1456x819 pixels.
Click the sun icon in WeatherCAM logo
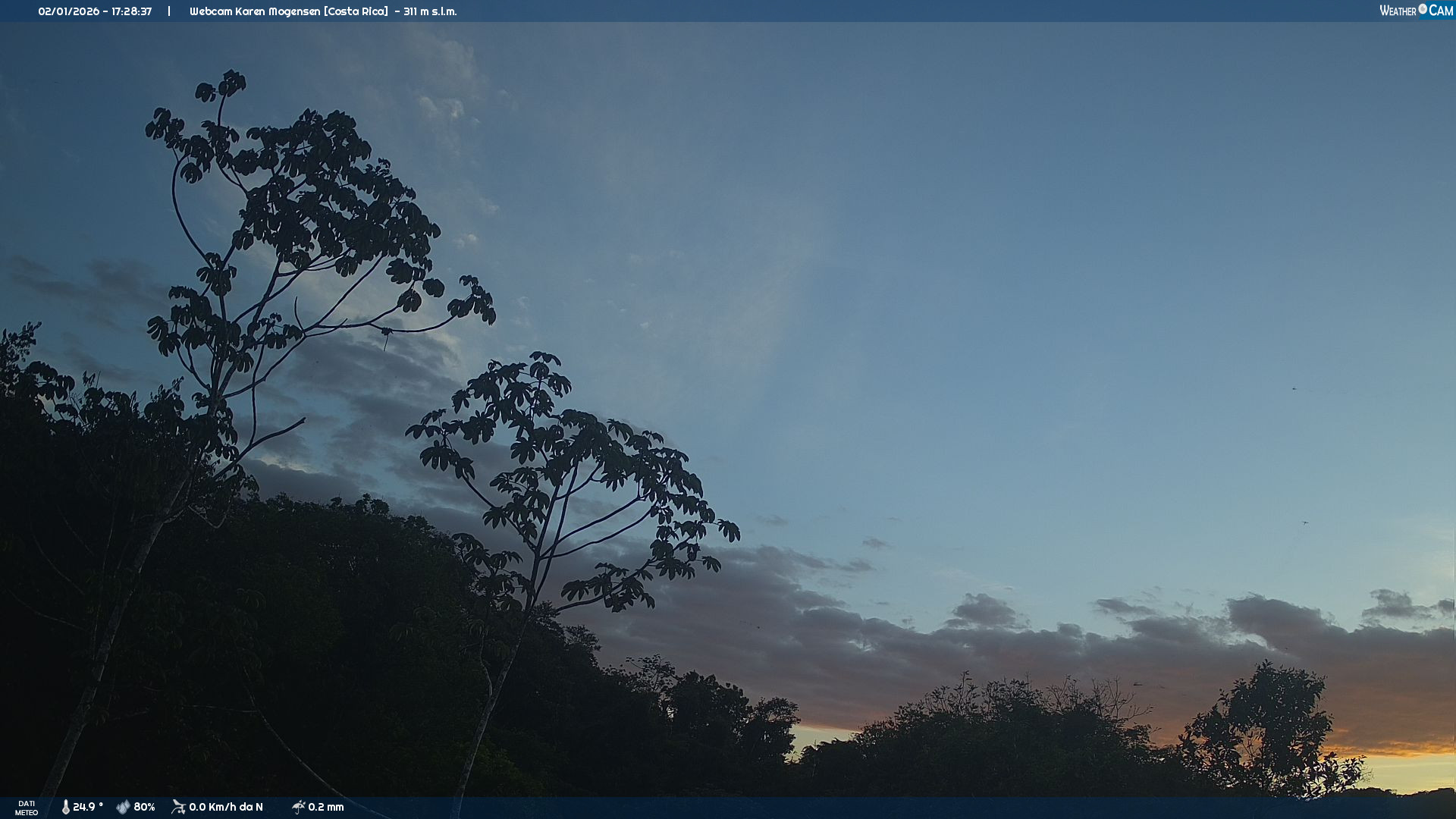point(1423,9)
